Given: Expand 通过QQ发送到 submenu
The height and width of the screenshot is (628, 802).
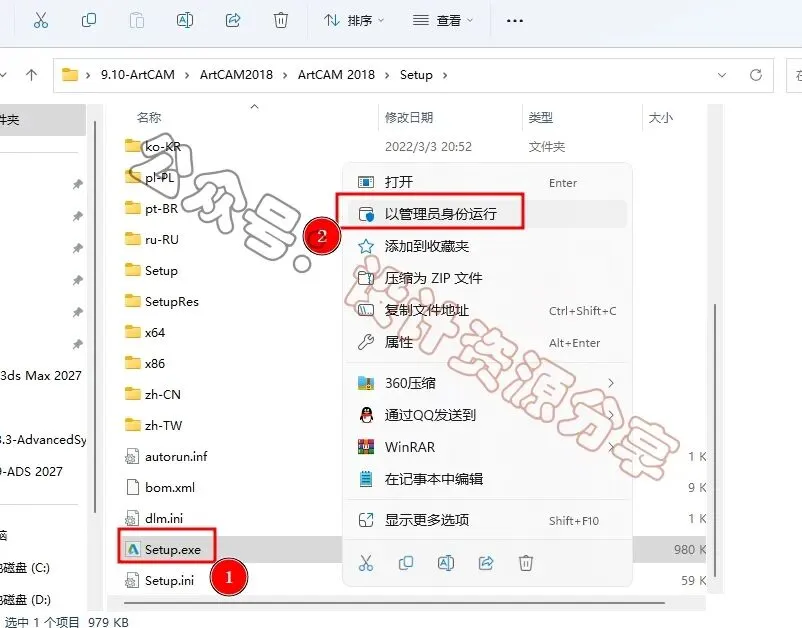Looking at the screenshot, I should pyautogui.click(x=487, y=415).
